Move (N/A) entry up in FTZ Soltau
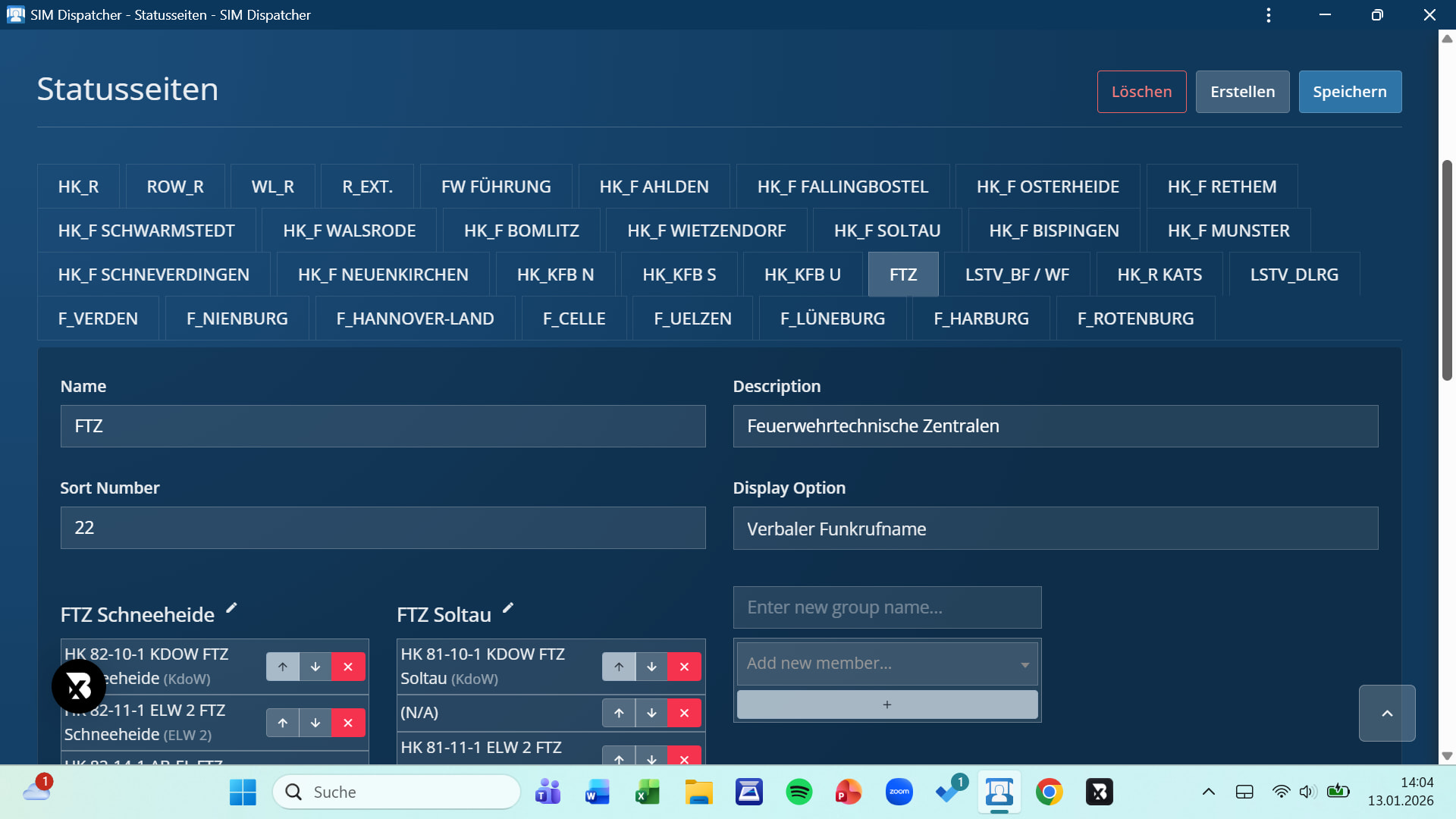1456x819 pixels. 619,713
